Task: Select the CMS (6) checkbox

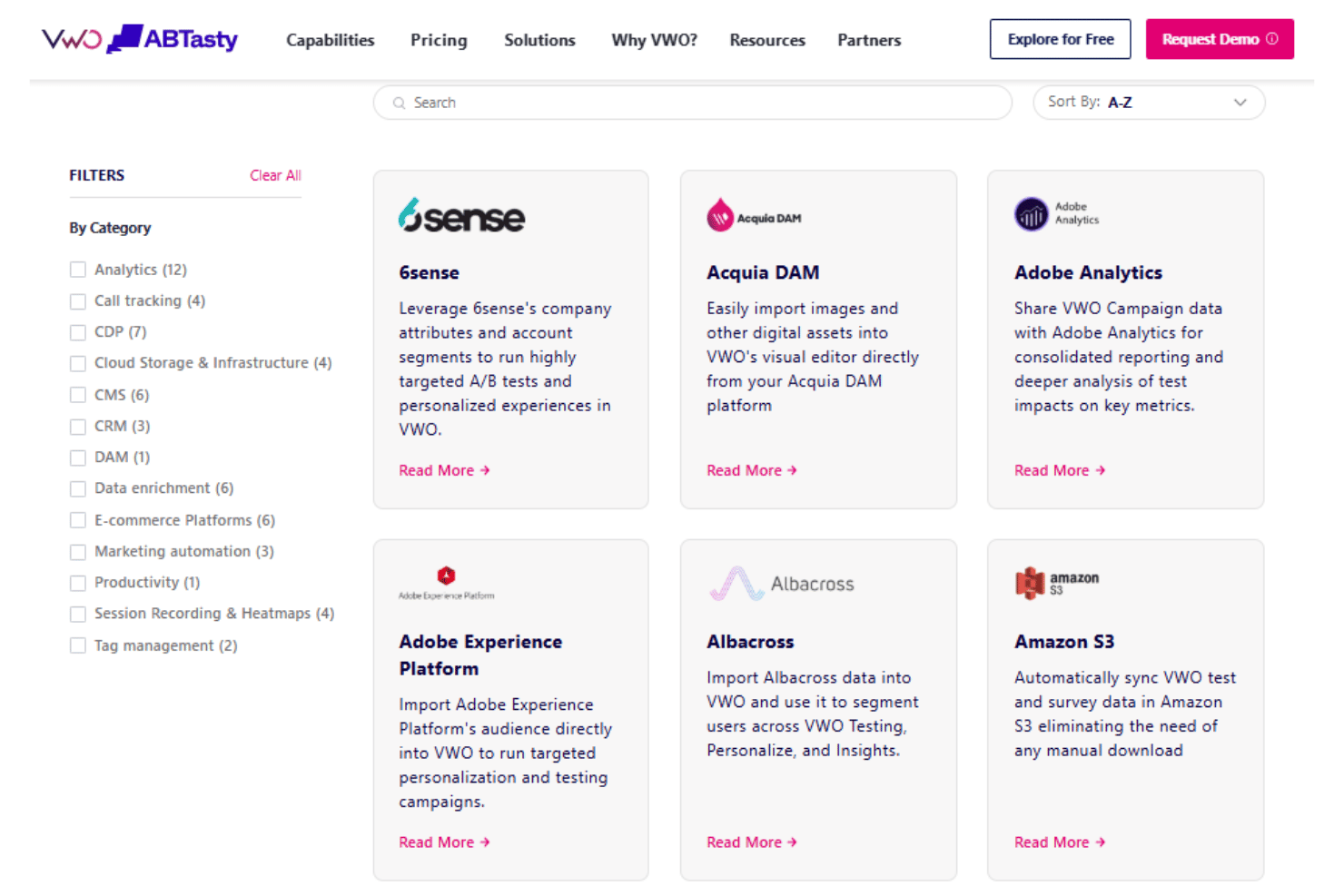Action: pyautogui.click(x=78, y=395)
